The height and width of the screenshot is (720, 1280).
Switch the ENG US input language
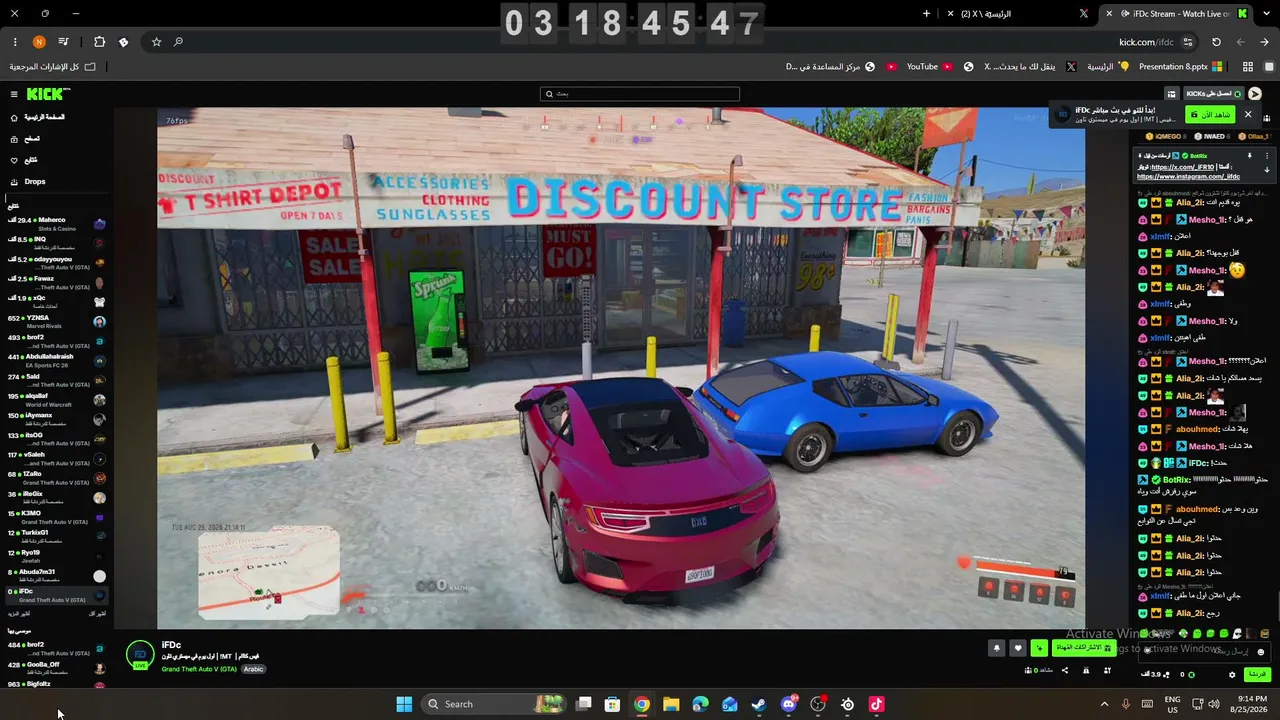tap(1173, 704)
